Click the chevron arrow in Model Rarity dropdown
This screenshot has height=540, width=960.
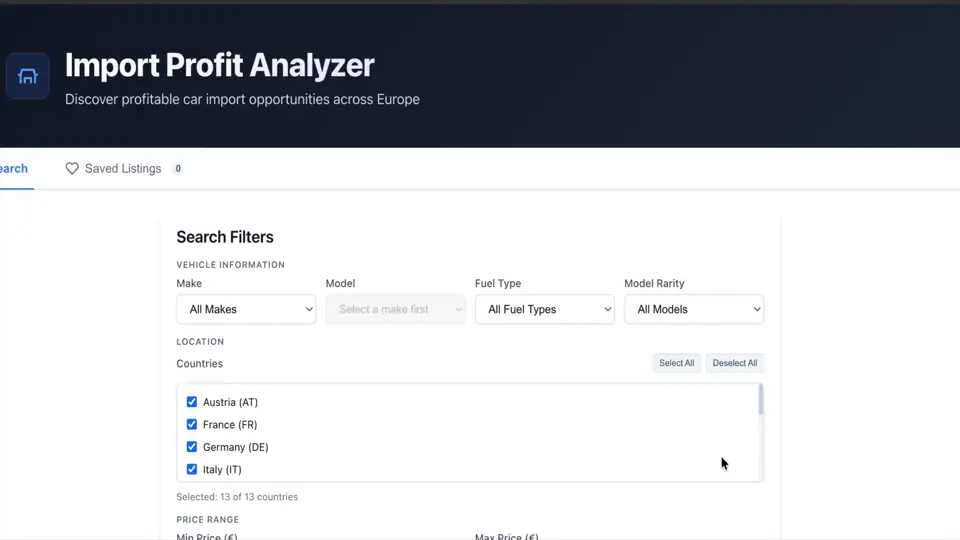[756, 310]
